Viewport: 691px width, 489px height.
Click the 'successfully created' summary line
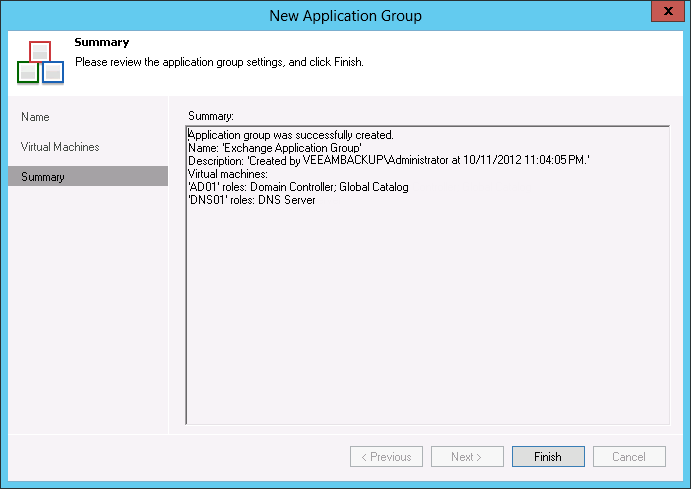[x=291, y=135]
